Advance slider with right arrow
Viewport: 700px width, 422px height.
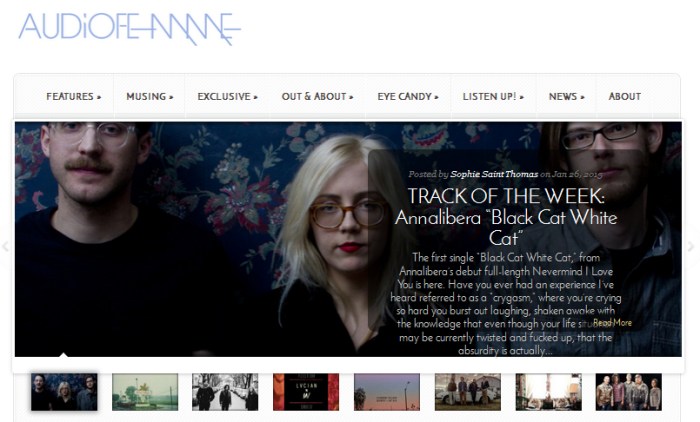tap(691, 246)
